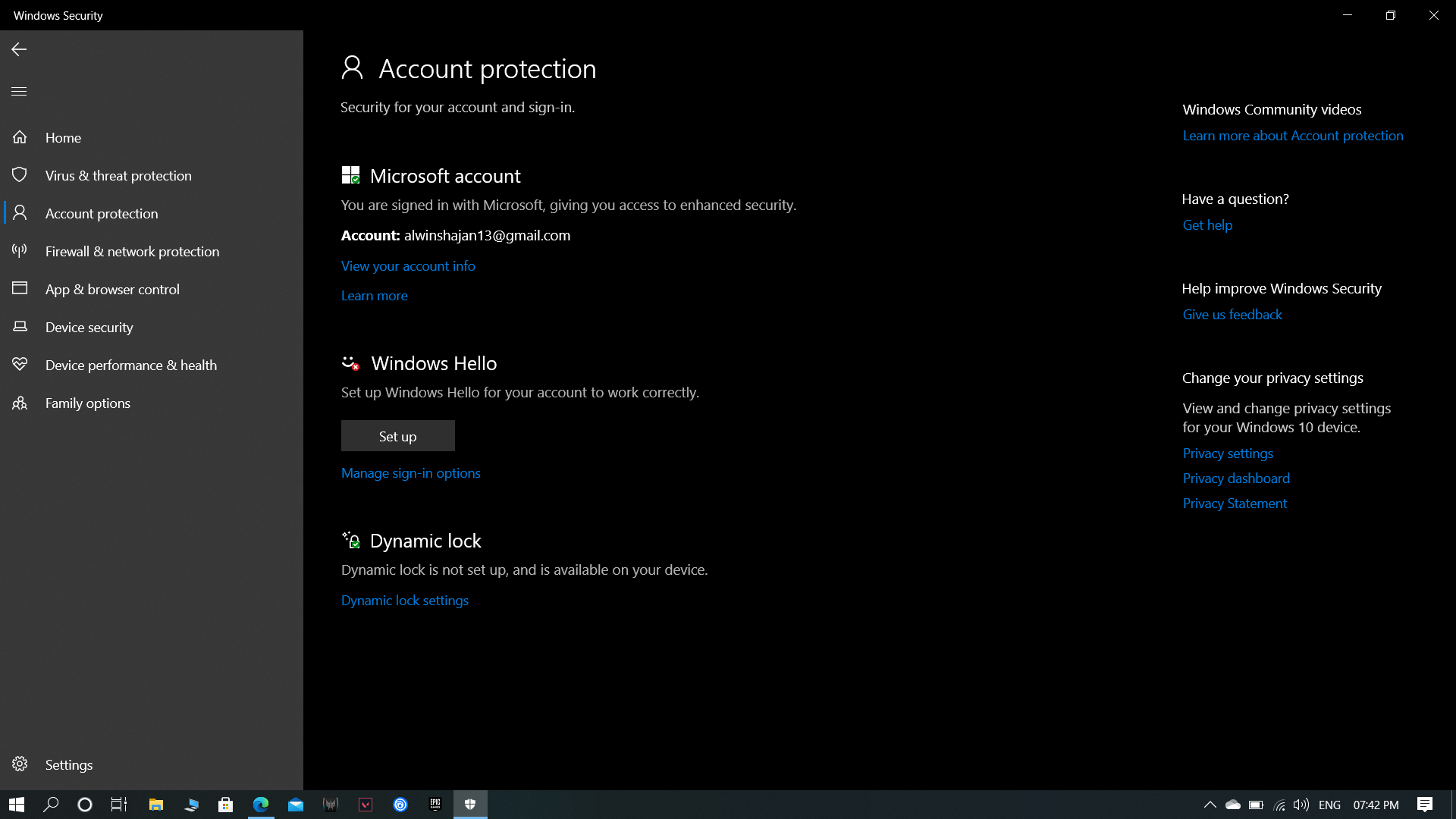Toggle the hamburger navigation menu
The height and width of the screenshot is (819, 1456).
(19, 91)
